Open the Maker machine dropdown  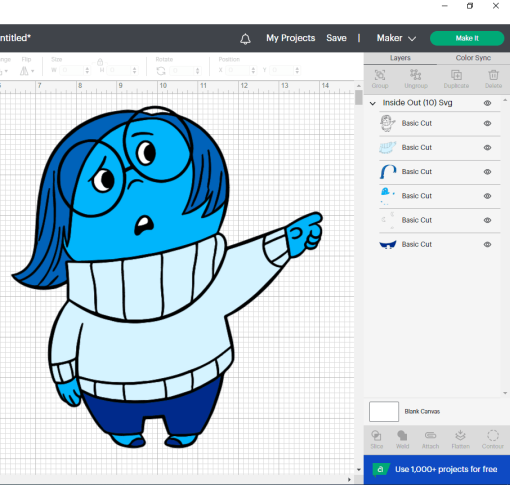(396, 38)
